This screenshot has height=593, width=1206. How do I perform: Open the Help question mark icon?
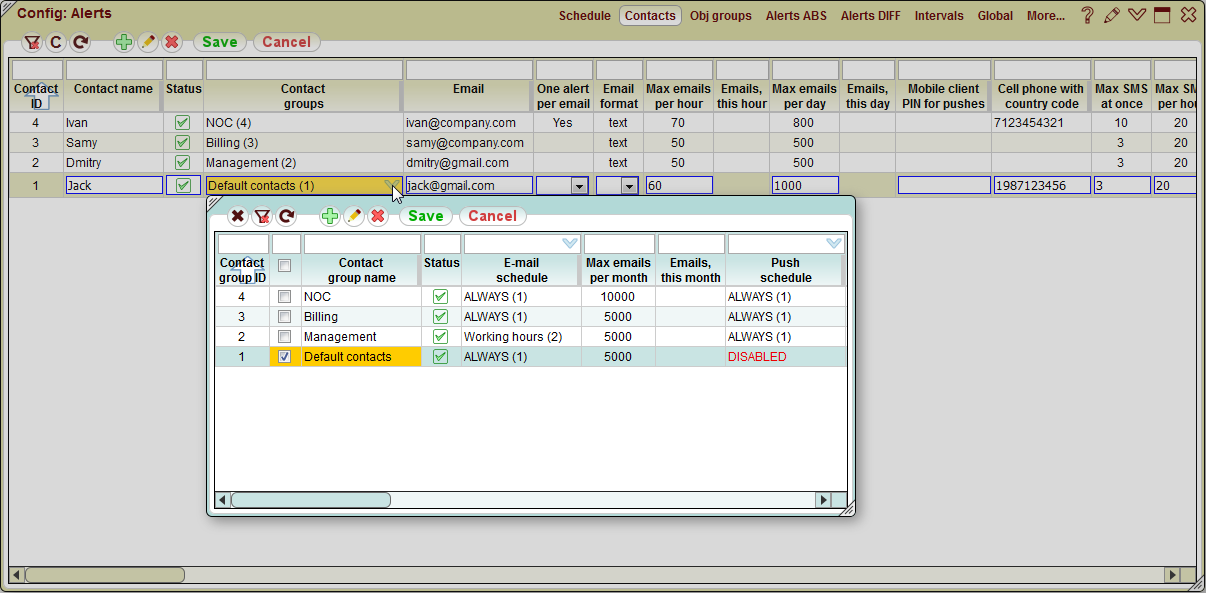[x=1087, y=15]
